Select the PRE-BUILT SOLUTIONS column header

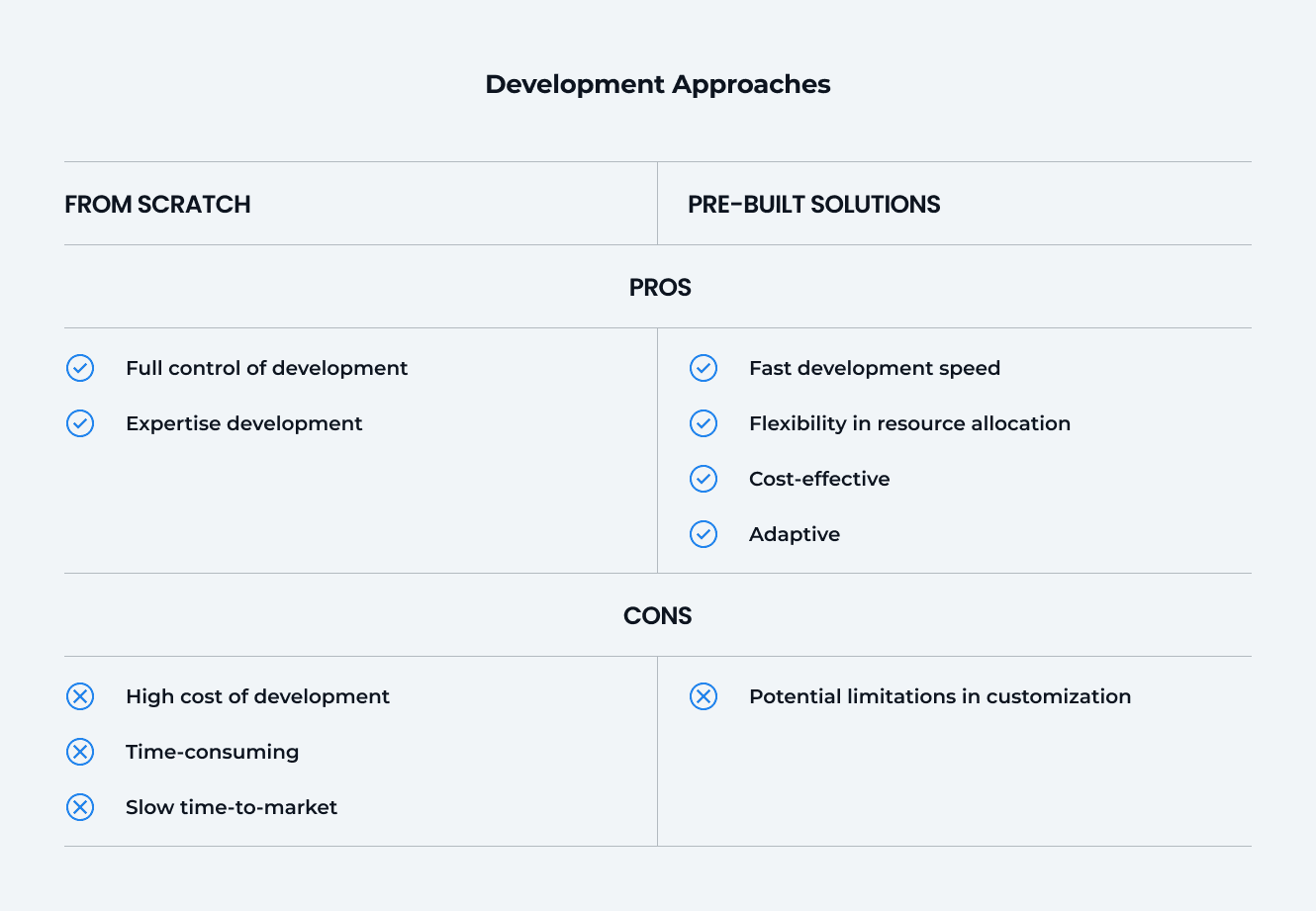coord(813,205)
